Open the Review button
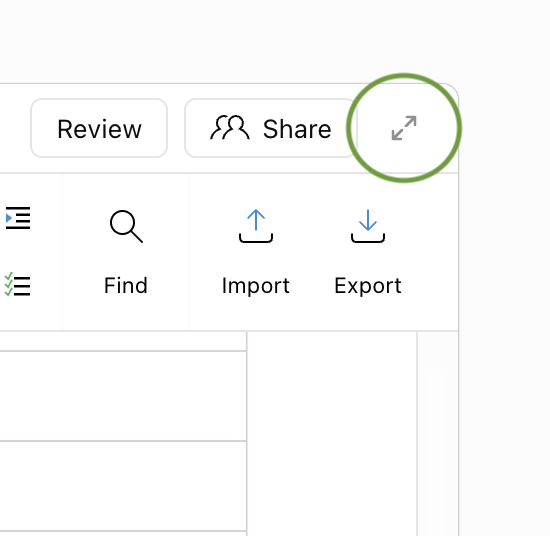The image size is (550, 536). (x=99, y=128)
